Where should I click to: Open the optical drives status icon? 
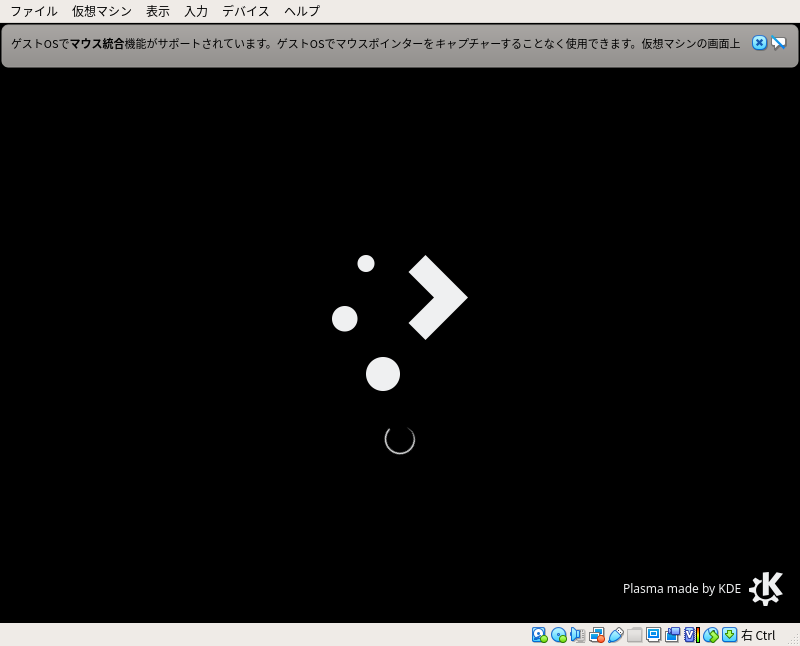pos(557,635)
